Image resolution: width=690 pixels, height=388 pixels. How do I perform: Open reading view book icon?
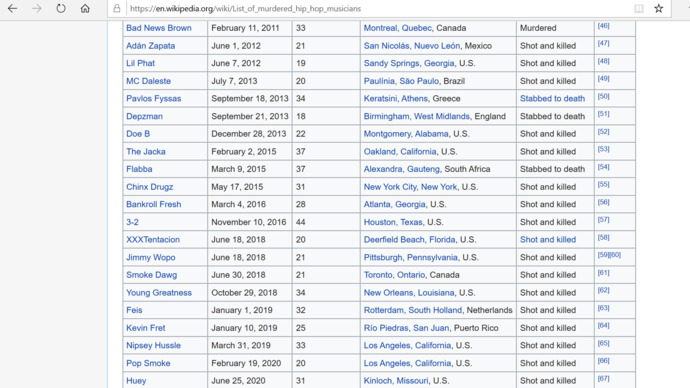click(x=639, y=8)
